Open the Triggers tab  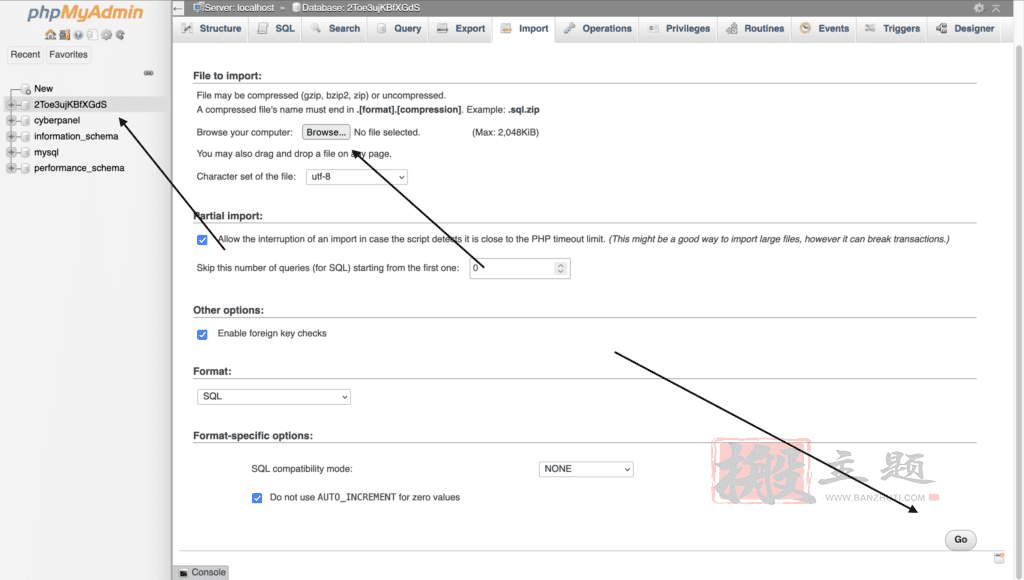pos(891,29)
